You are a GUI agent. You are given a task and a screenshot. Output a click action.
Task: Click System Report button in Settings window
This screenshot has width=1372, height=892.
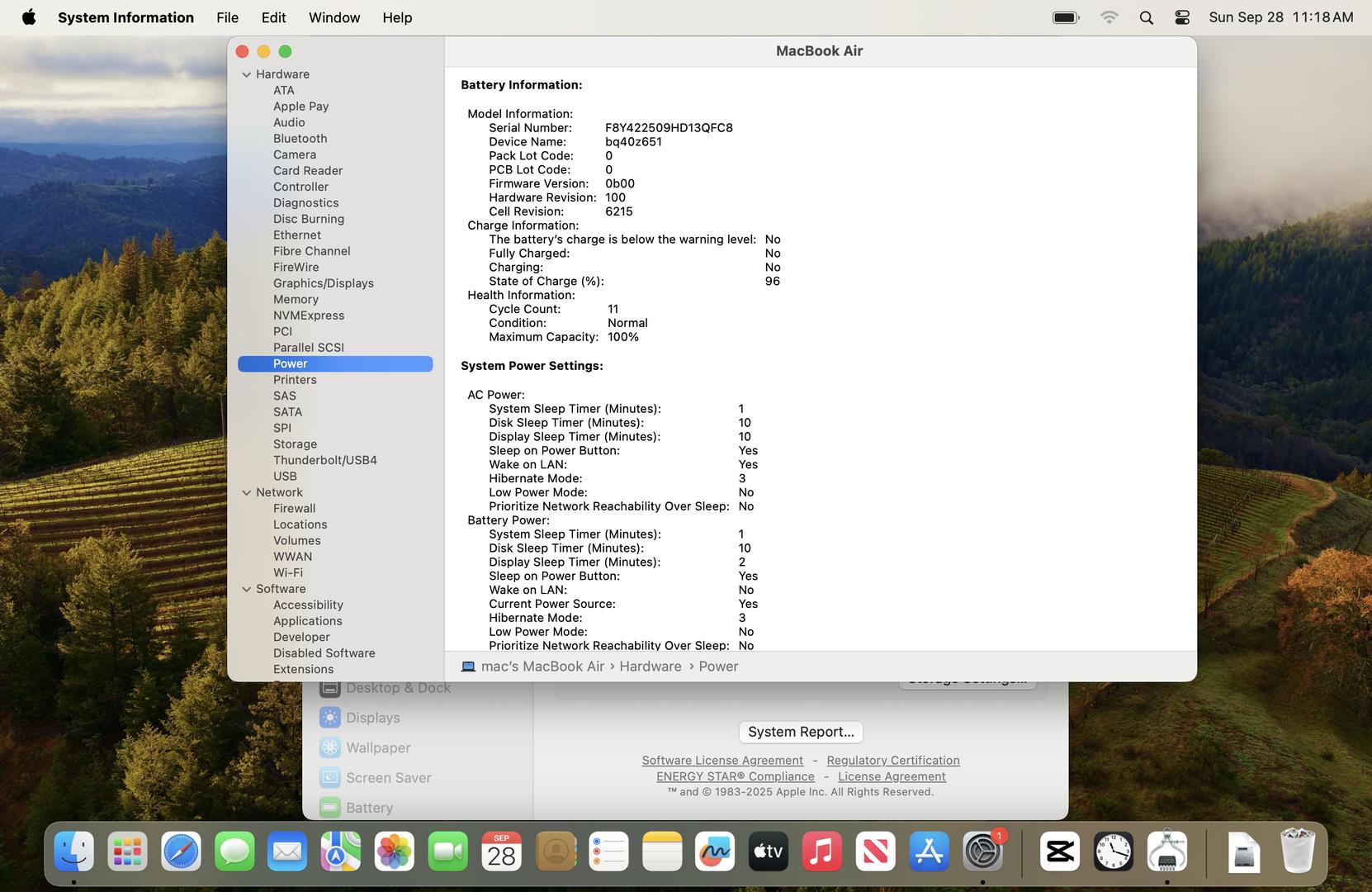[x=801, y=732]
